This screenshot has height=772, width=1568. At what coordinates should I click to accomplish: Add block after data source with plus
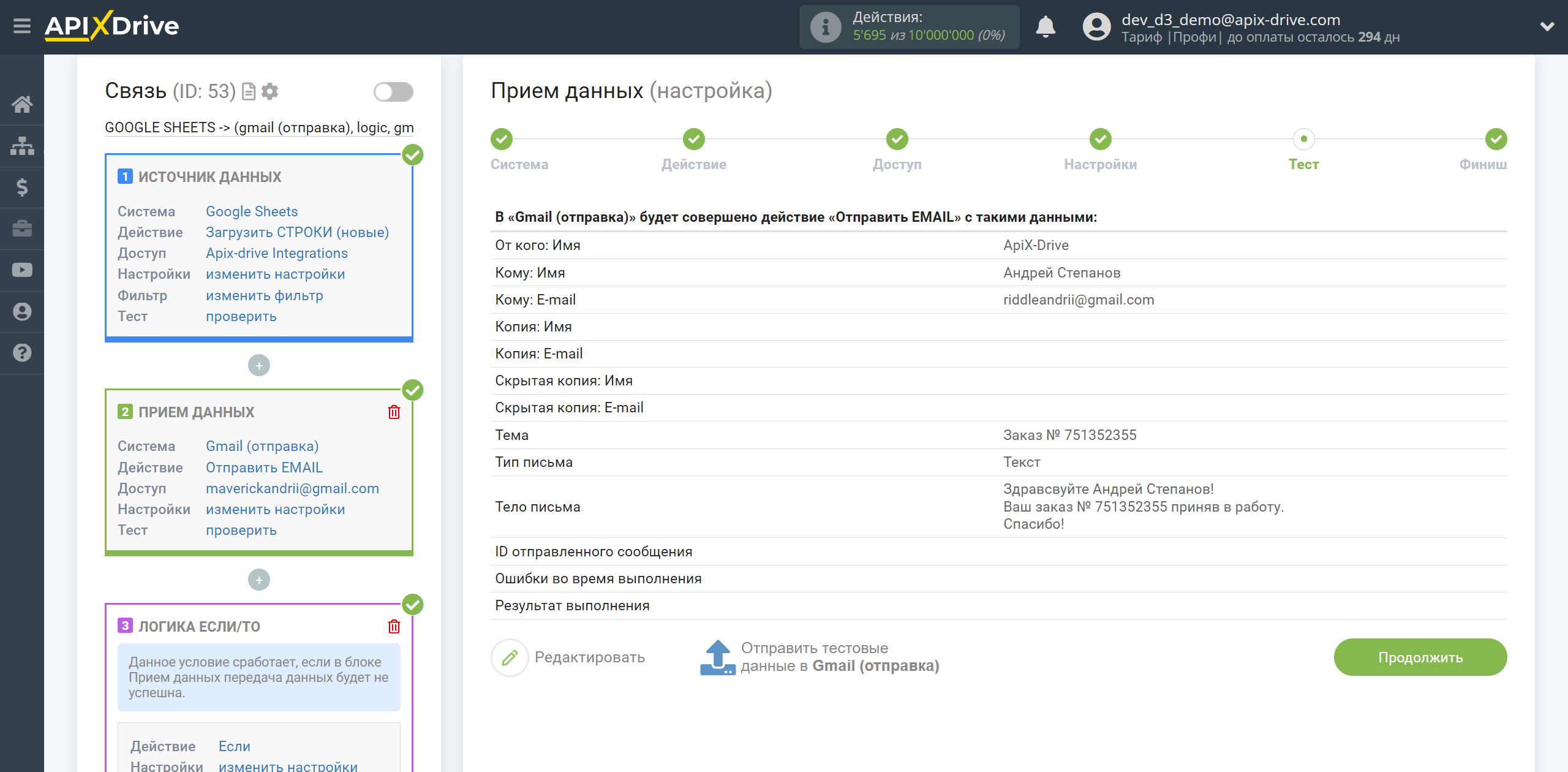click(259, 366)
